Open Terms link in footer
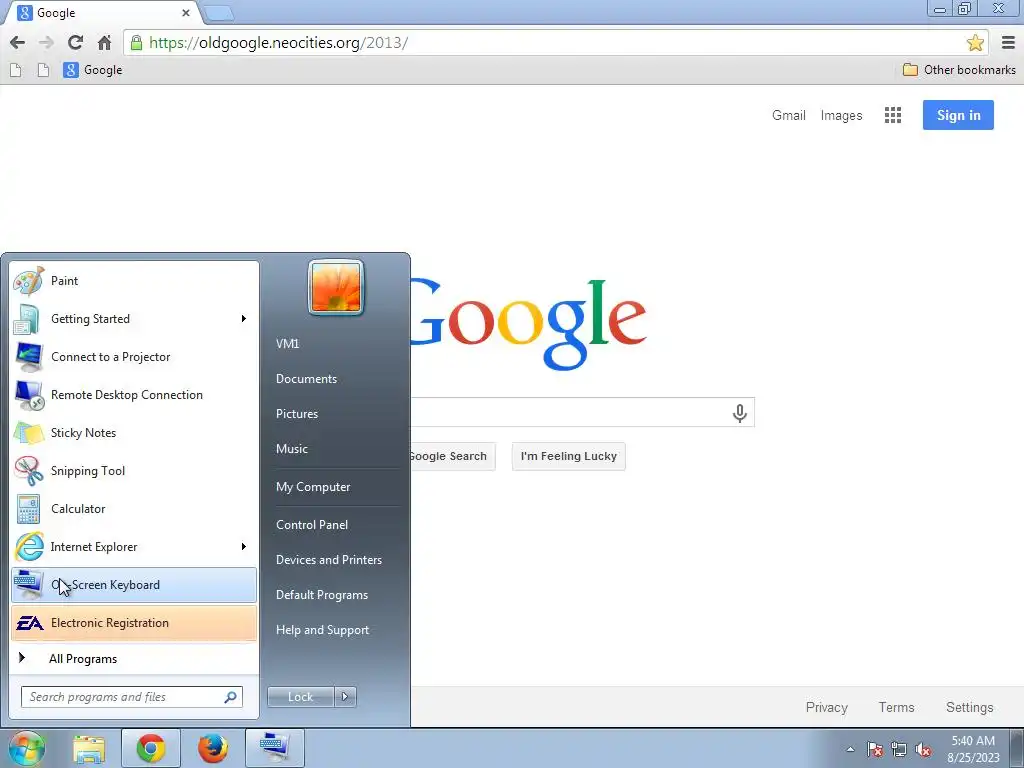Screen dimensions: 1024x768 (x=897, y=707)
